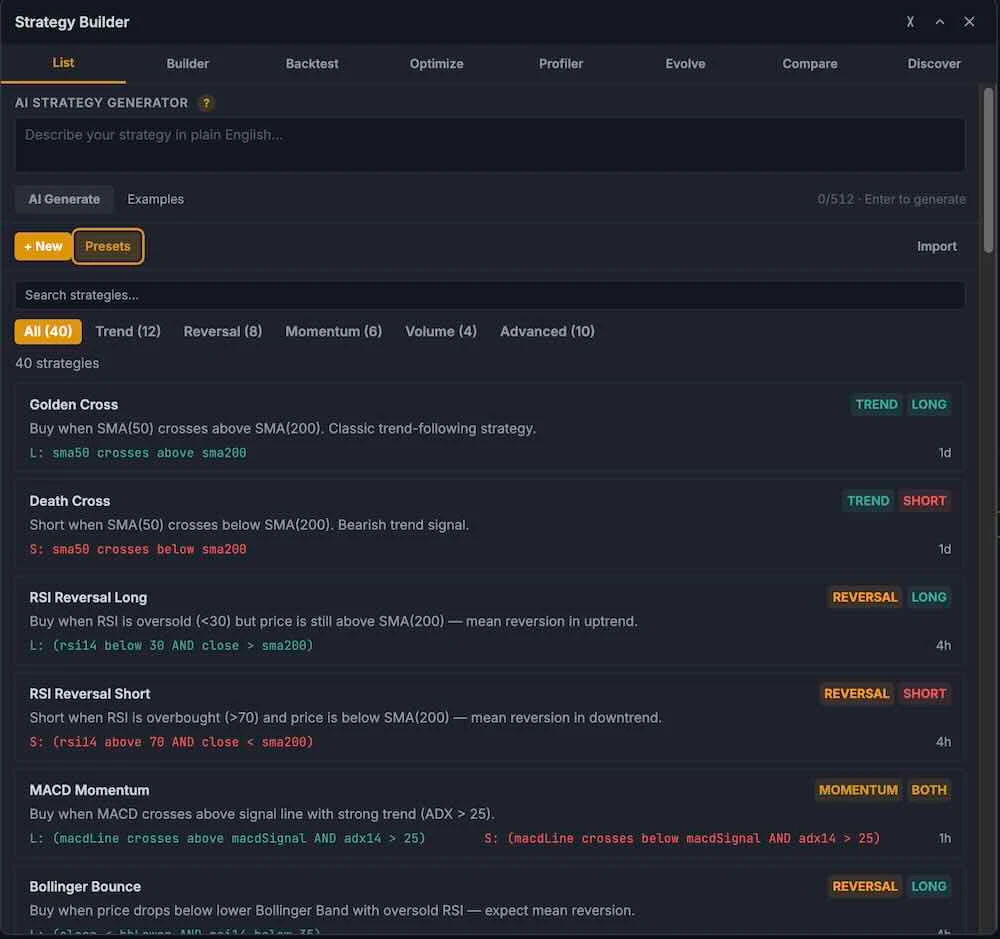Select the RSI Reversal Short title

(90, 693)
